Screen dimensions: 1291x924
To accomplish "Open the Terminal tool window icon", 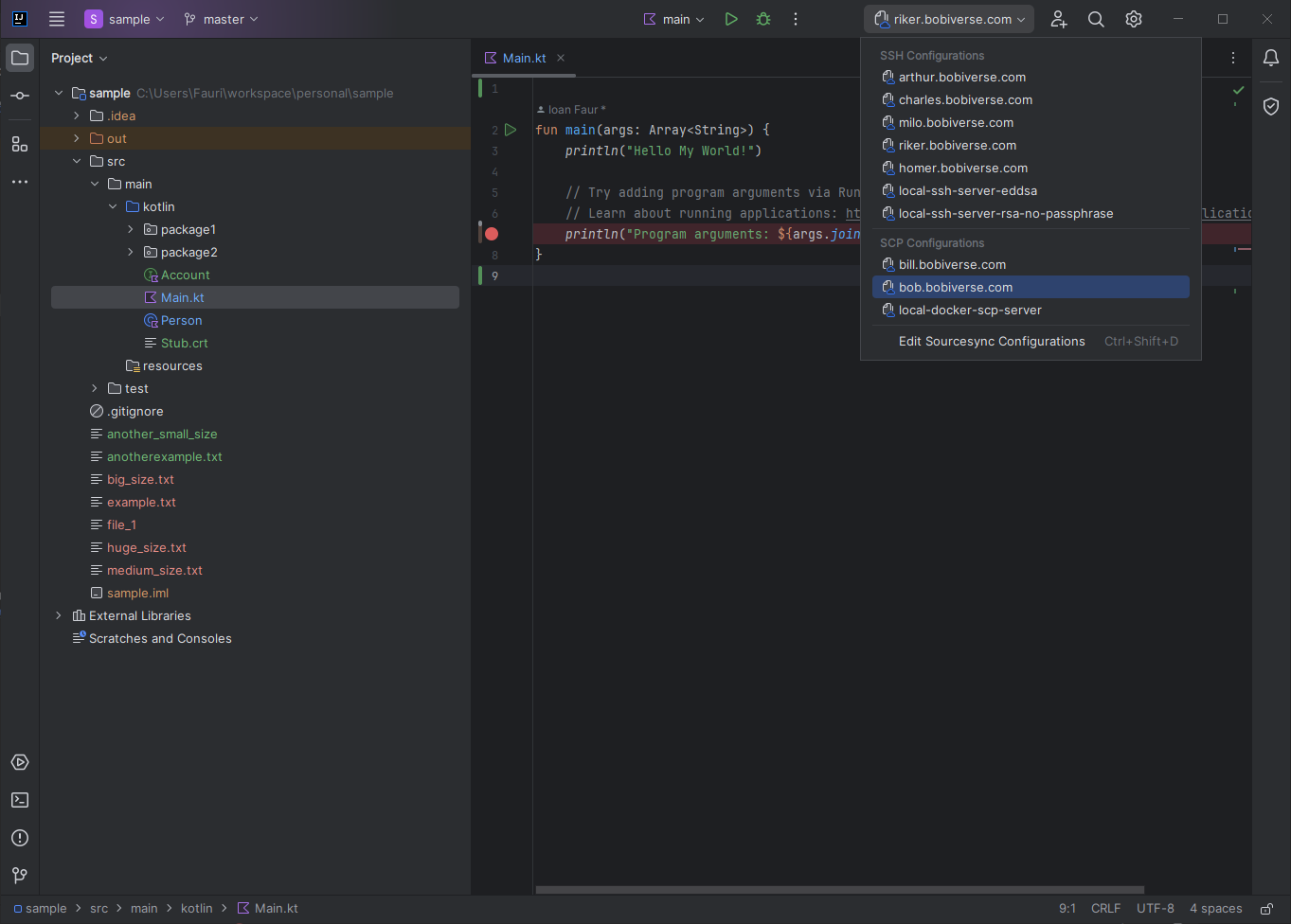I will (x=20, y=800).
